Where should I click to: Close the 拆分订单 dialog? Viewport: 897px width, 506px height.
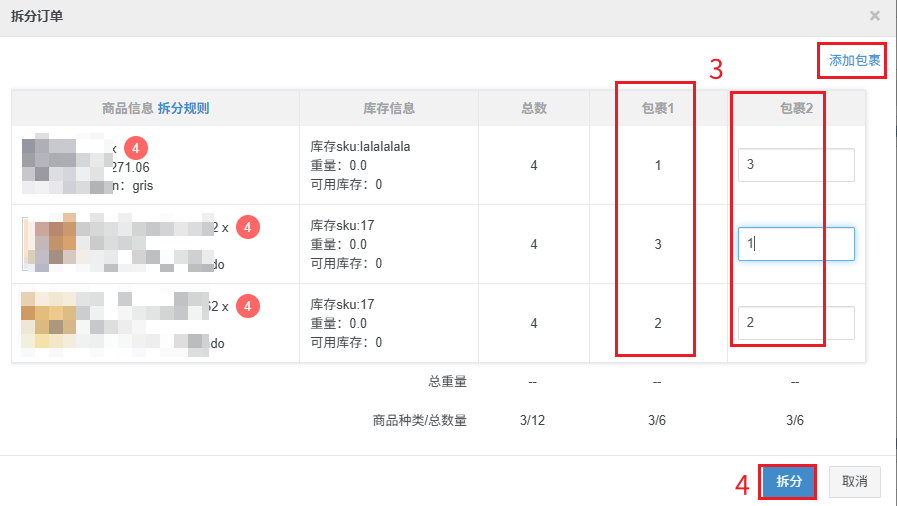click(x=875, y=16)
